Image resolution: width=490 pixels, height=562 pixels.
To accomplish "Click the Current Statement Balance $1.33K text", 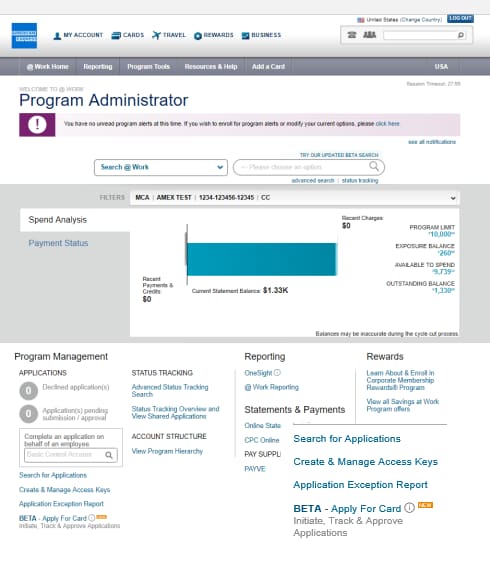I will click(x=240, y=290).
